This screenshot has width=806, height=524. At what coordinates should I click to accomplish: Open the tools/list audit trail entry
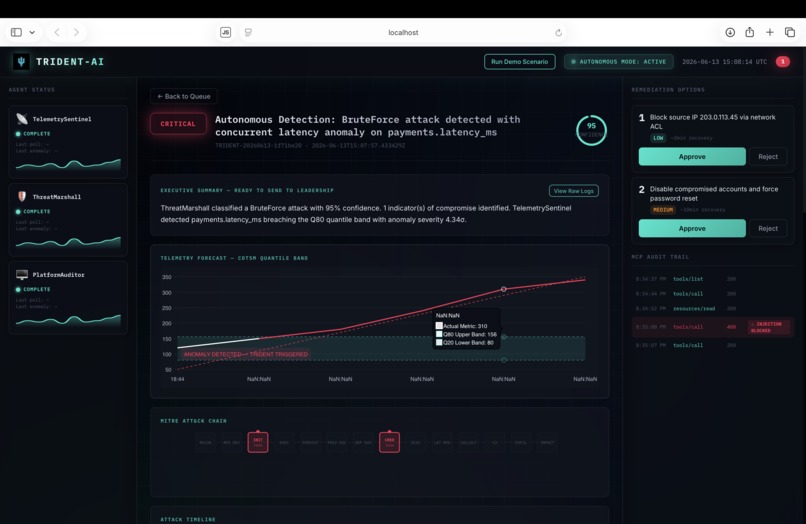[712, 279]
